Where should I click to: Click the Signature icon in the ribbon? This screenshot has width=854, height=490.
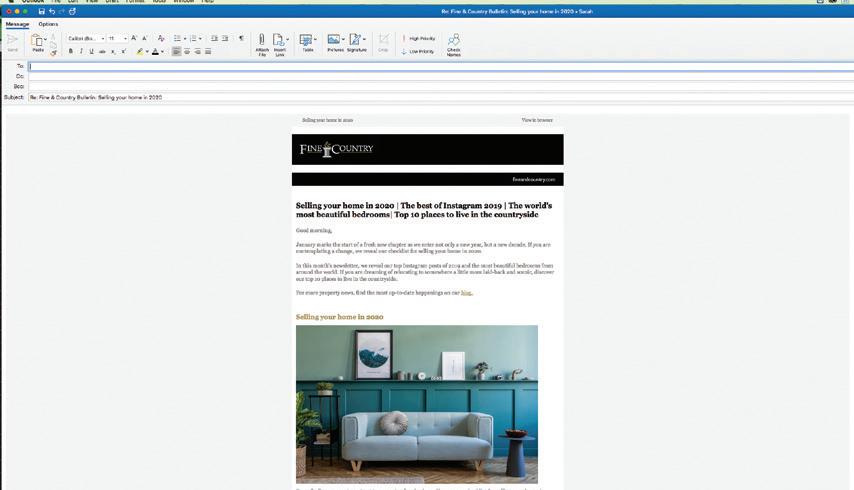coord(355,39)
